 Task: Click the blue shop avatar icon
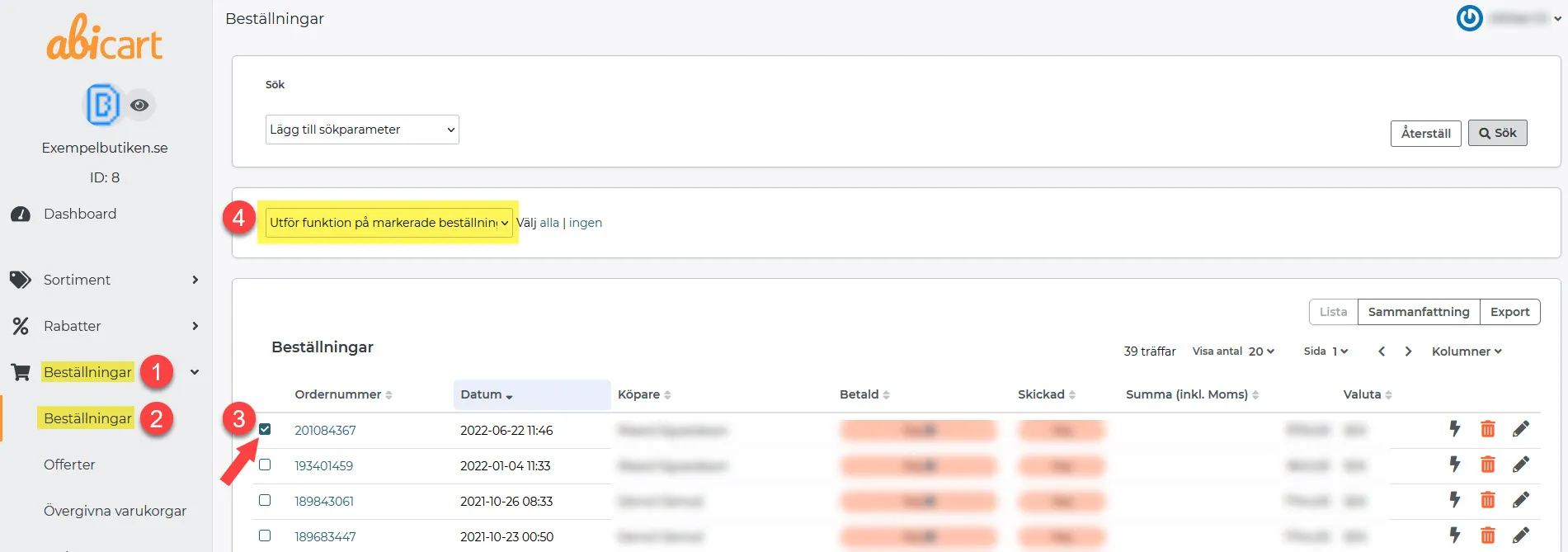[103, 105]
